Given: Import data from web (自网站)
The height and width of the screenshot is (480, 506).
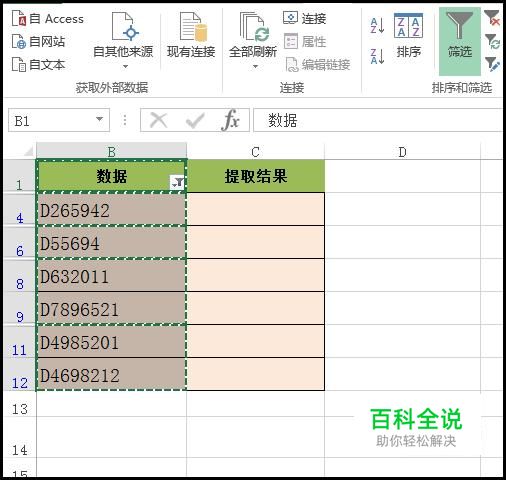Looking at the screenshot, I should pyautogui.click(x=38, y=42).
